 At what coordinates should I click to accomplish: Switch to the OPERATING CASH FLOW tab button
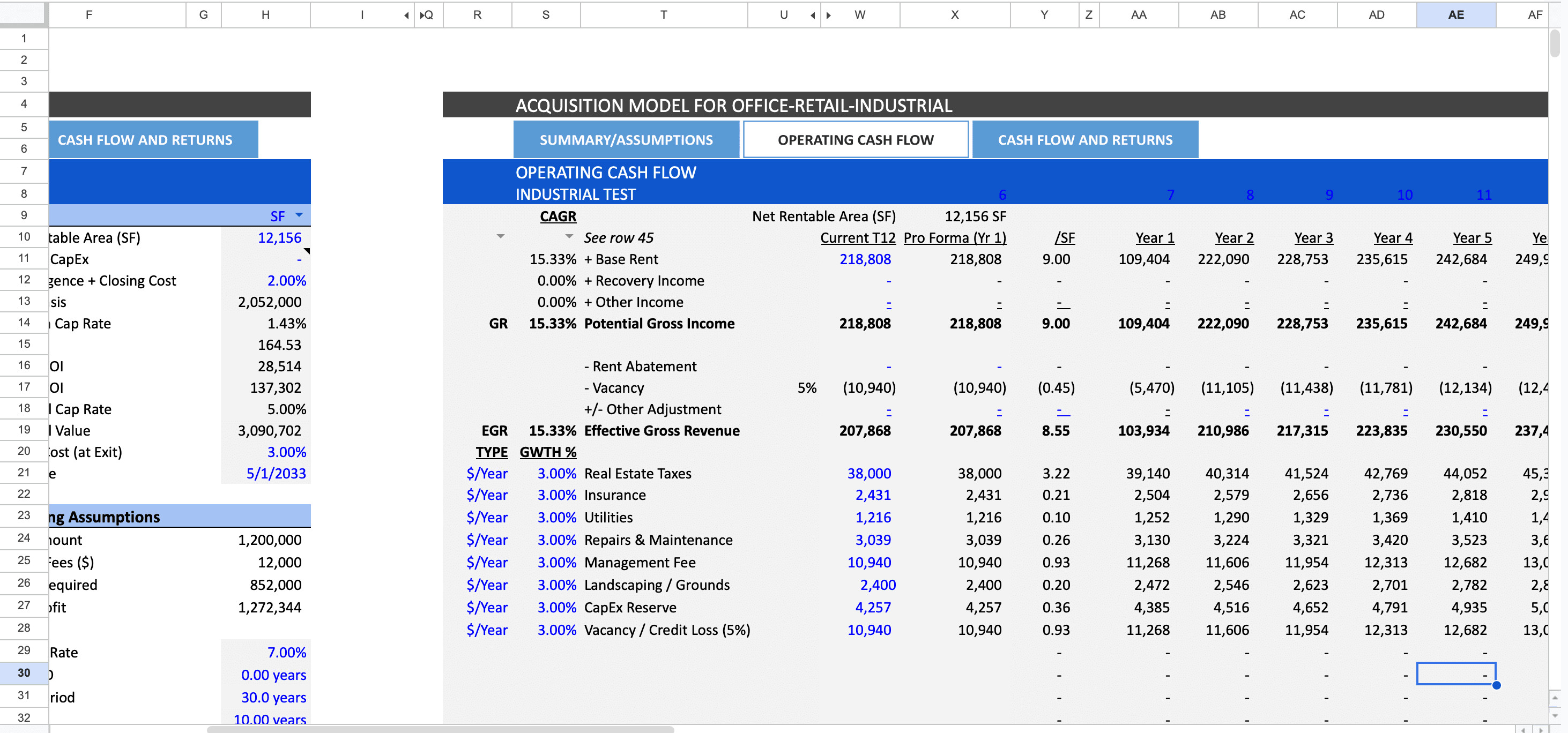pyautogui.click(x=855, y=140)
